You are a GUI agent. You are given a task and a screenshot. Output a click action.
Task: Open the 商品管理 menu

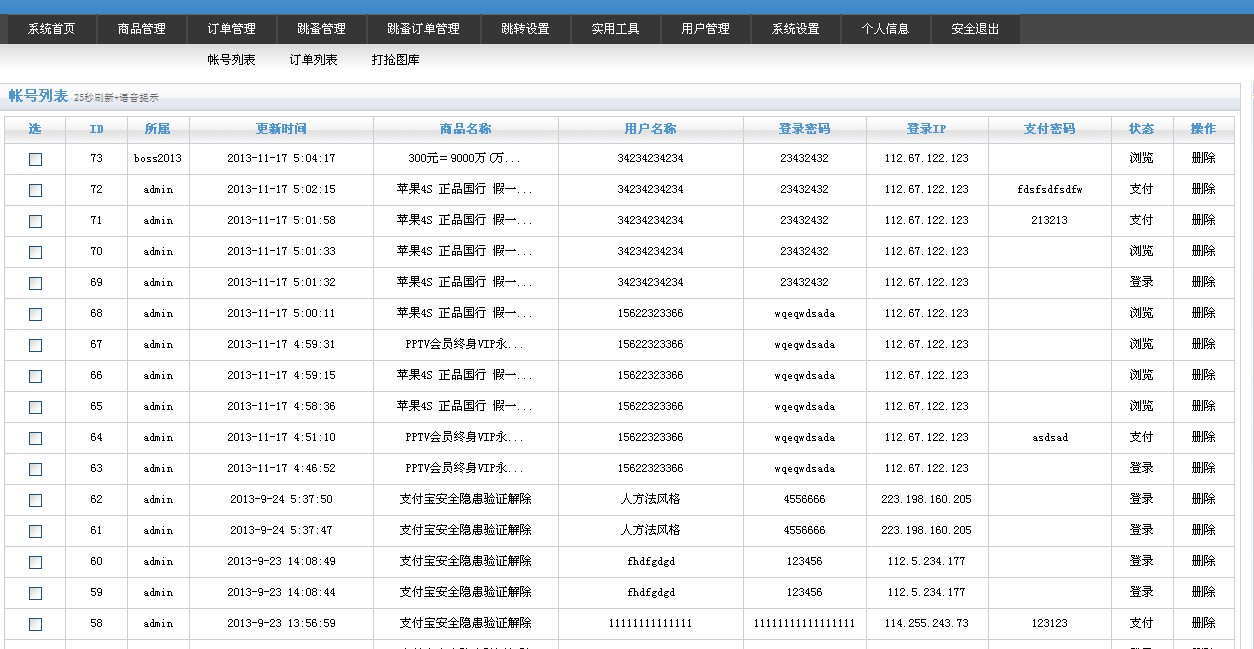(141, 29)
